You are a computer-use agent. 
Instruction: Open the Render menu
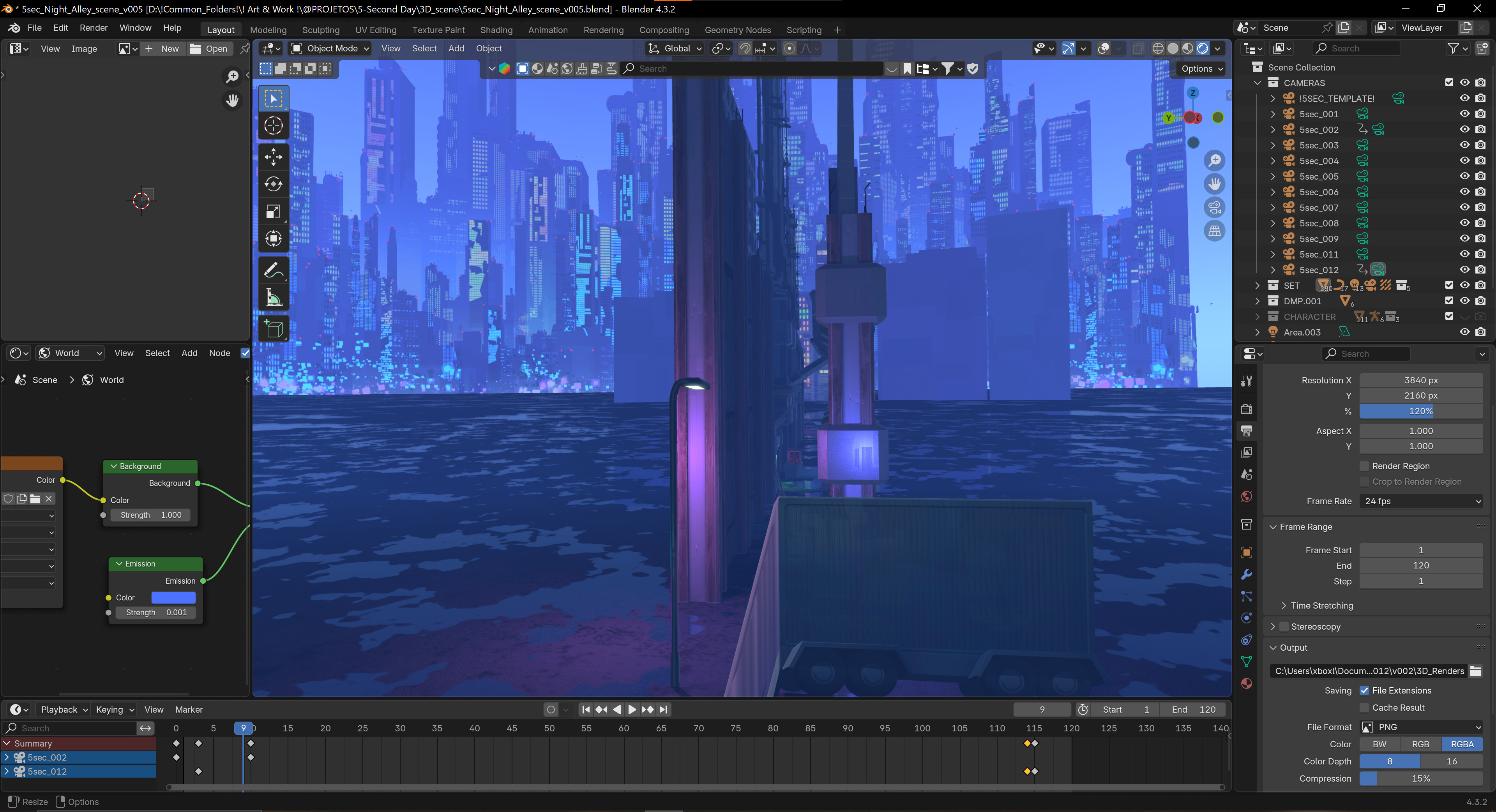tap(94, 27)
